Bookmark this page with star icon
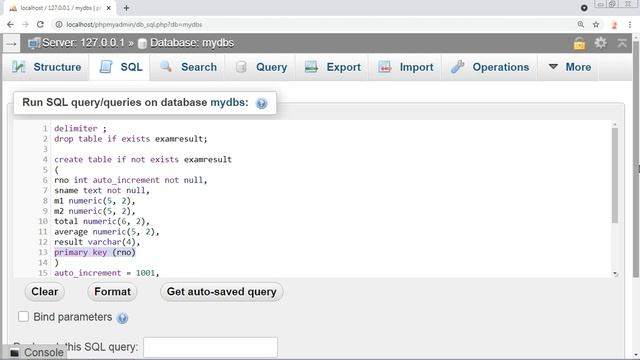This screenshot has height=360, width=640. pos(596,24)
